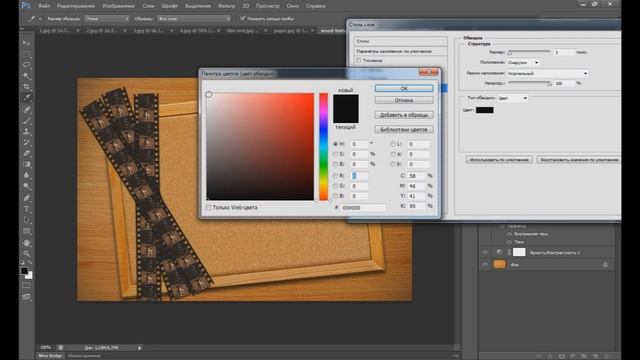
Task: Open the Справка menu
Action: [x=316, y=6]
